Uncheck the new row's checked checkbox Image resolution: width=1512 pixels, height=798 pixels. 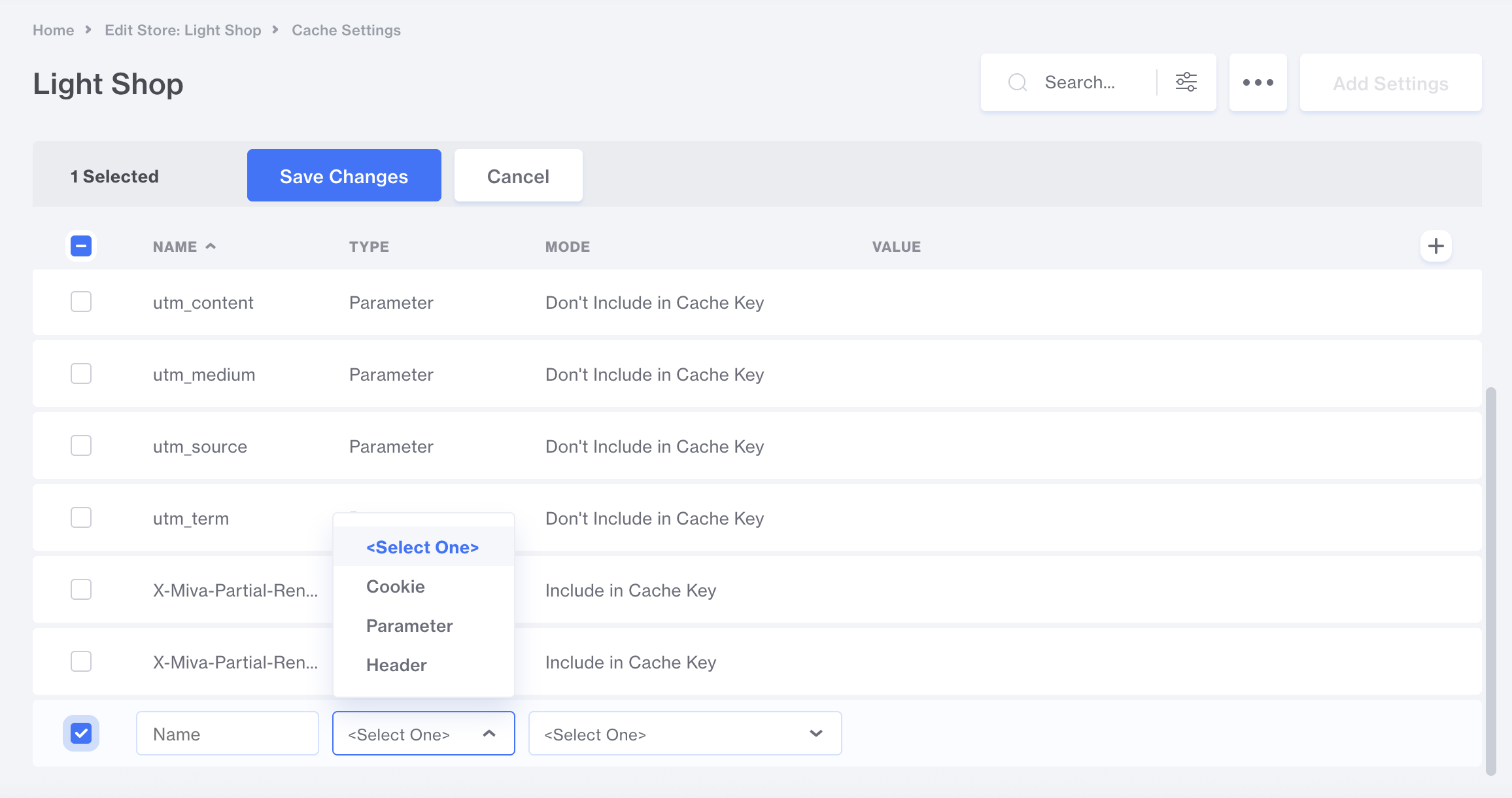pyautogui.click(x=81, y=733)
